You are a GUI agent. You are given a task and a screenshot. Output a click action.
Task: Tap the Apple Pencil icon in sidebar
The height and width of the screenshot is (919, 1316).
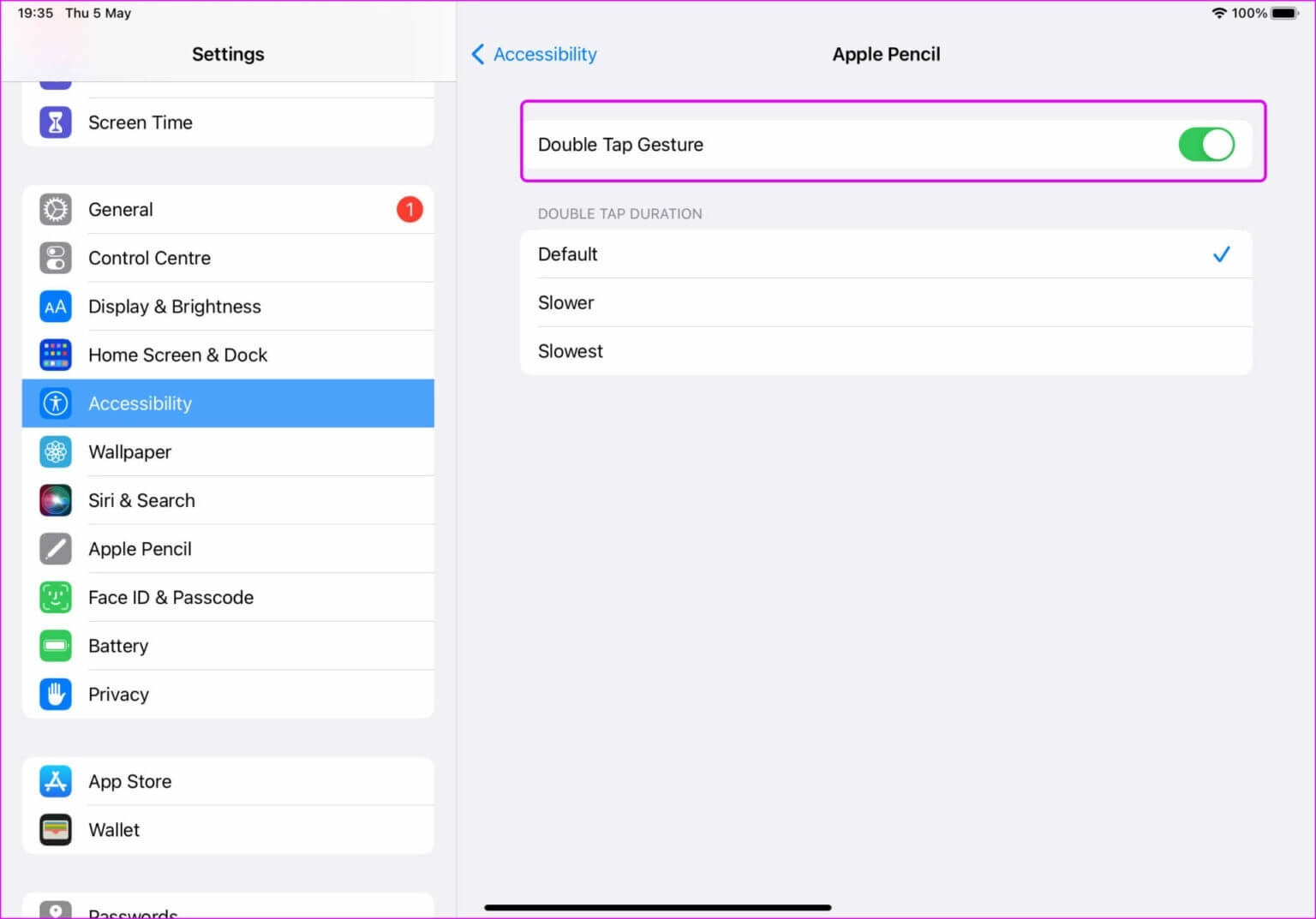click(56, 549)
